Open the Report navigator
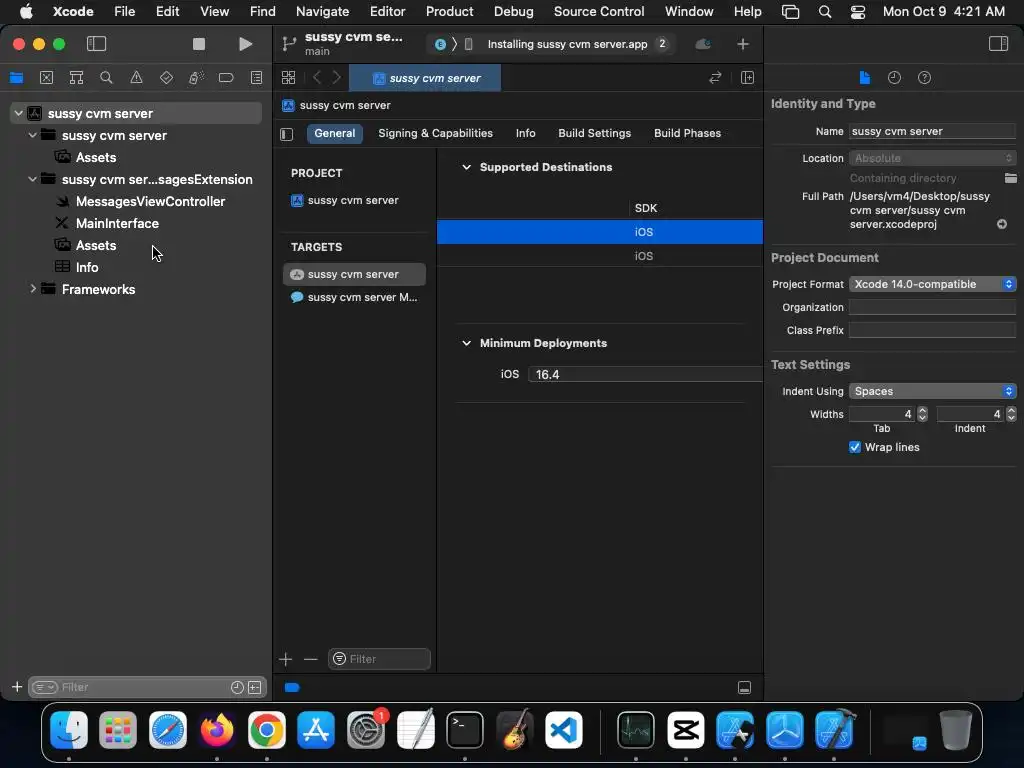 [x=257, y=78]
